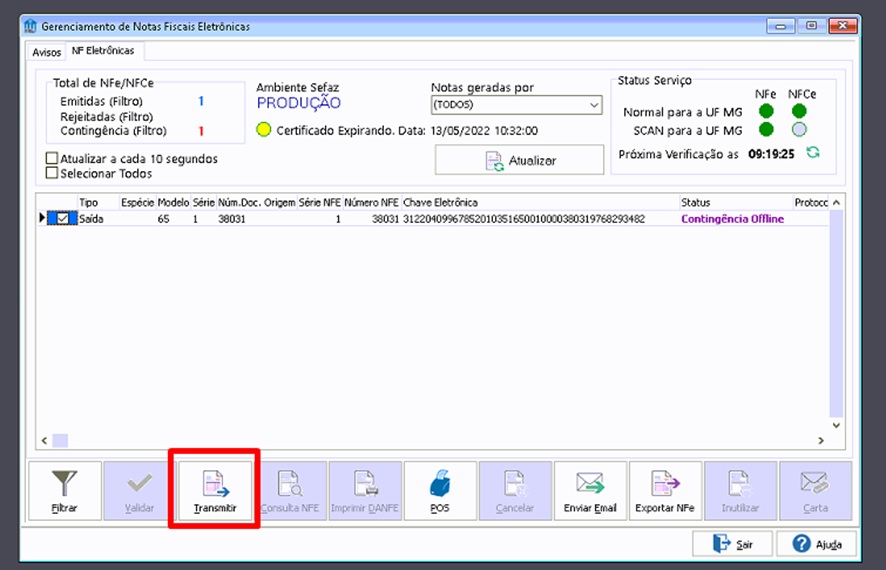This screenshot has height=570, width=886.
Task: Click the Atualizar button
Action: pyautogui.click(x=519, y=160)
